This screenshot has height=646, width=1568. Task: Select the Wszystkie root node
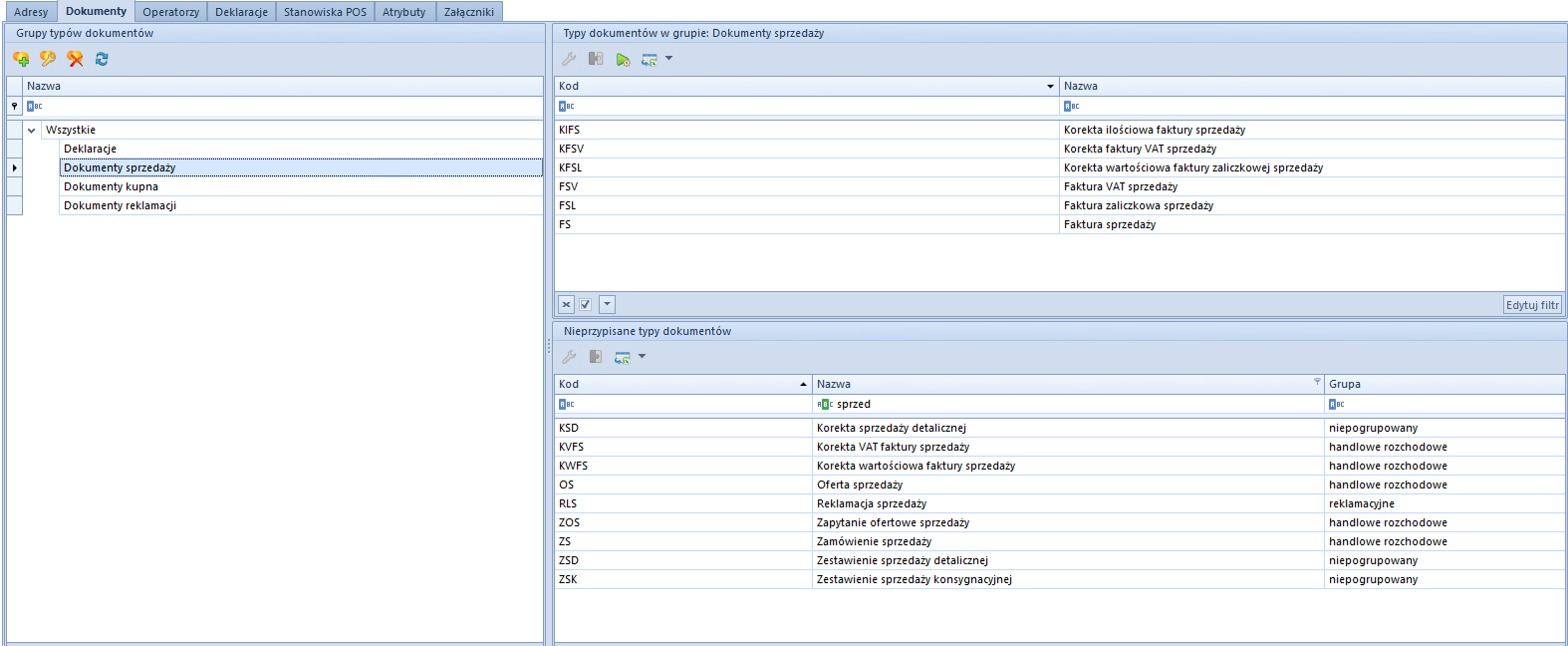pyautogui.click(x=292, y=130)
